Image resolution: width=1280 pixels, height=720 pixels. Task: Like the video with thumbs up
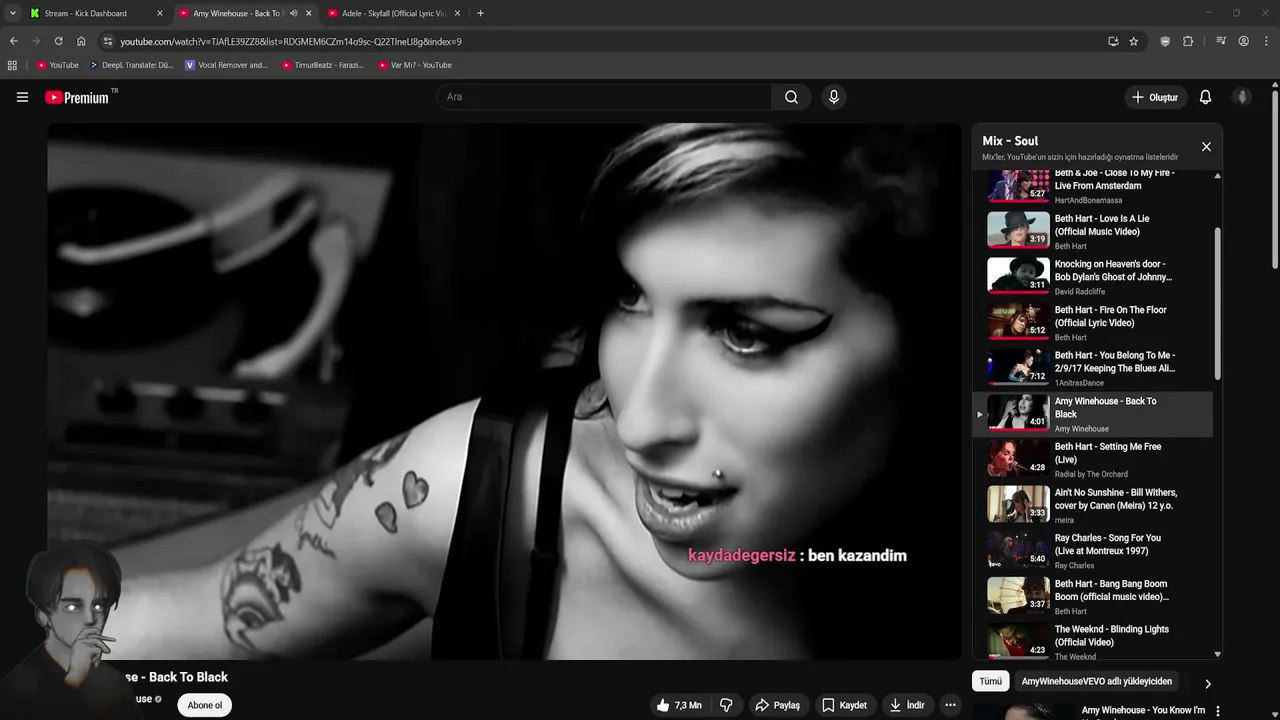click(678, 705)
